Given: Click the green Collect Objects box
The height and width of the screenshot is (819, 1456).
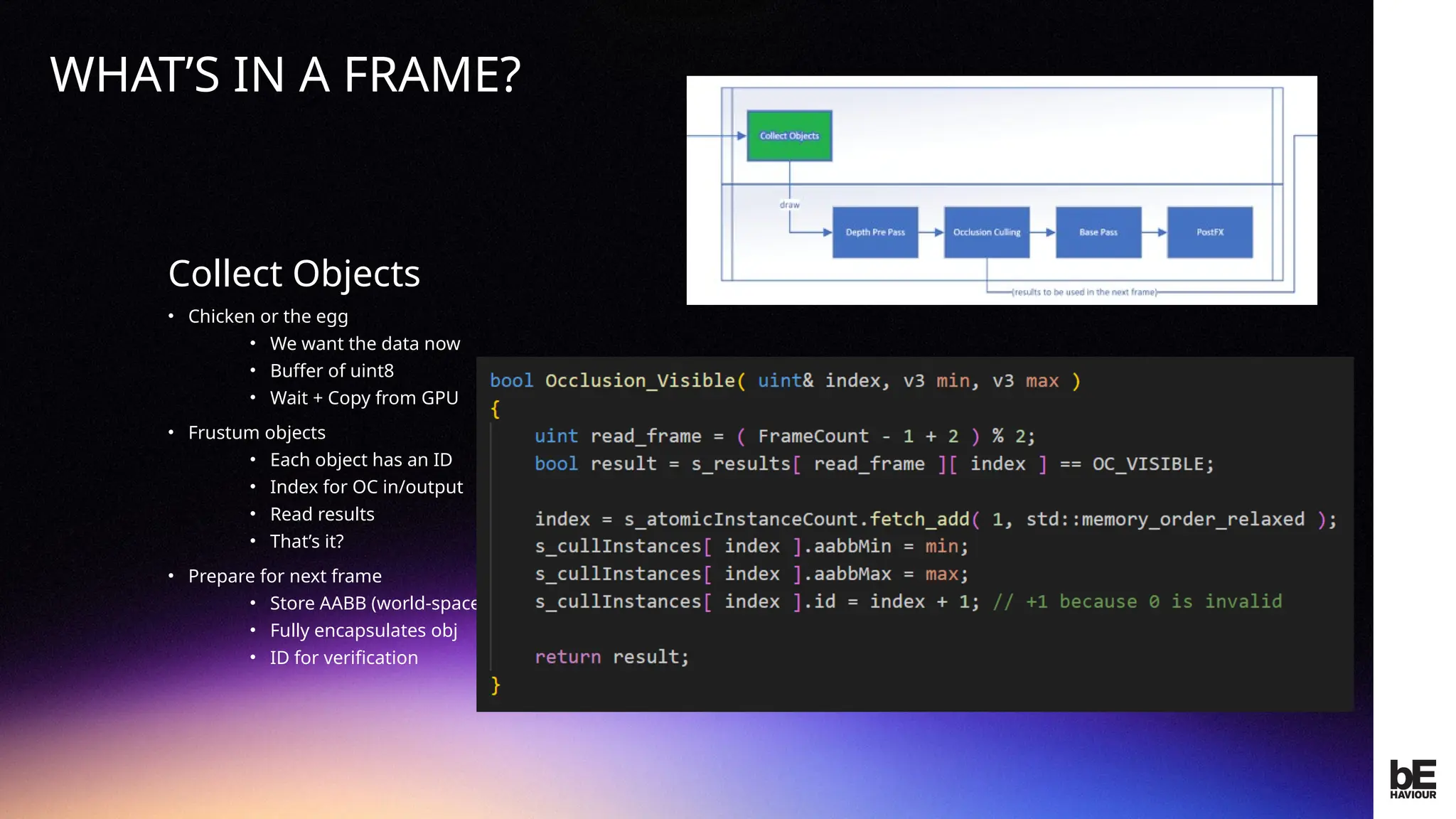Looking at the screenshot, I should 789,136.
